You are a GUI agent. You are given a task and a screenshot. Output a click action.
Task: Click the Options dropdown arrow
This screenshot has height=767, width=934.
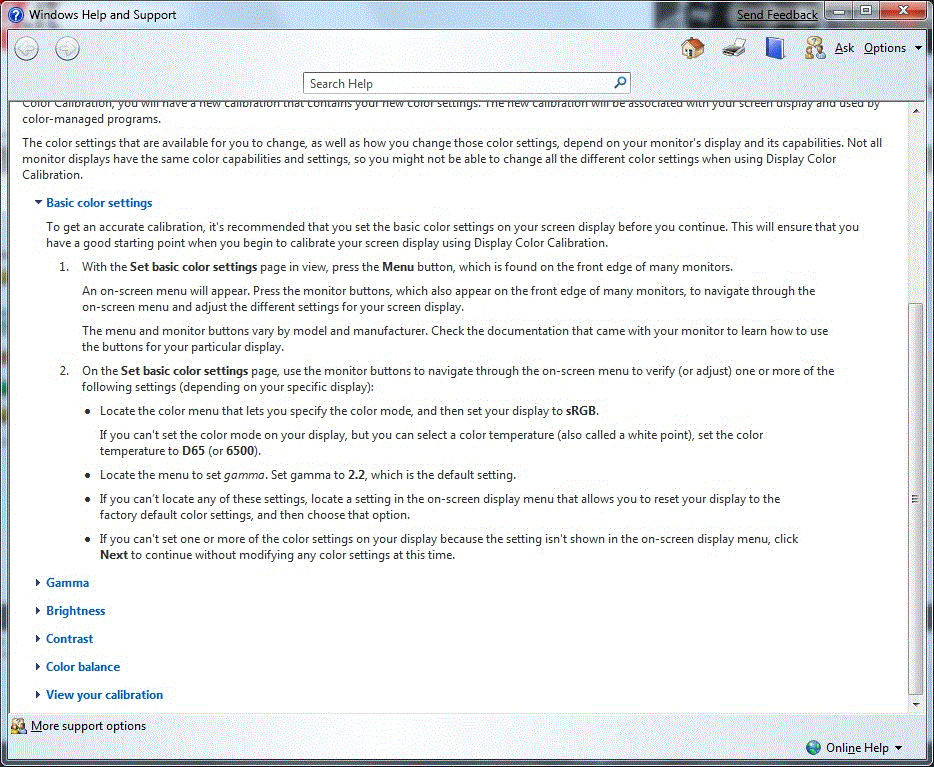[x=918, y=48]
